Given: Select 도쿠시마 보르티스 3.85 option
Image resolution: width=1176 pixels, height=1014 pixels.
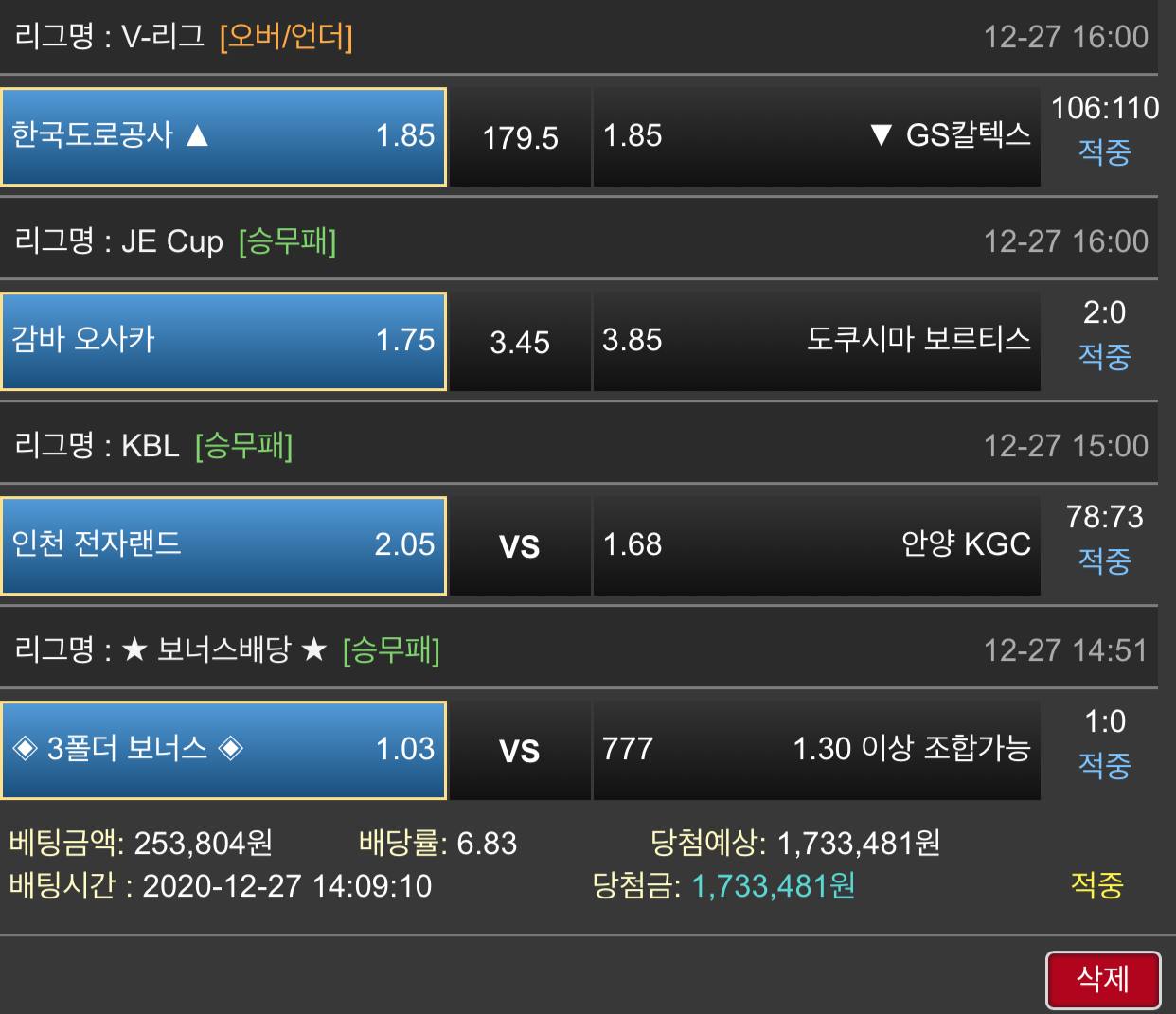Looking at the screenshot, I should [x=816, y=341].
